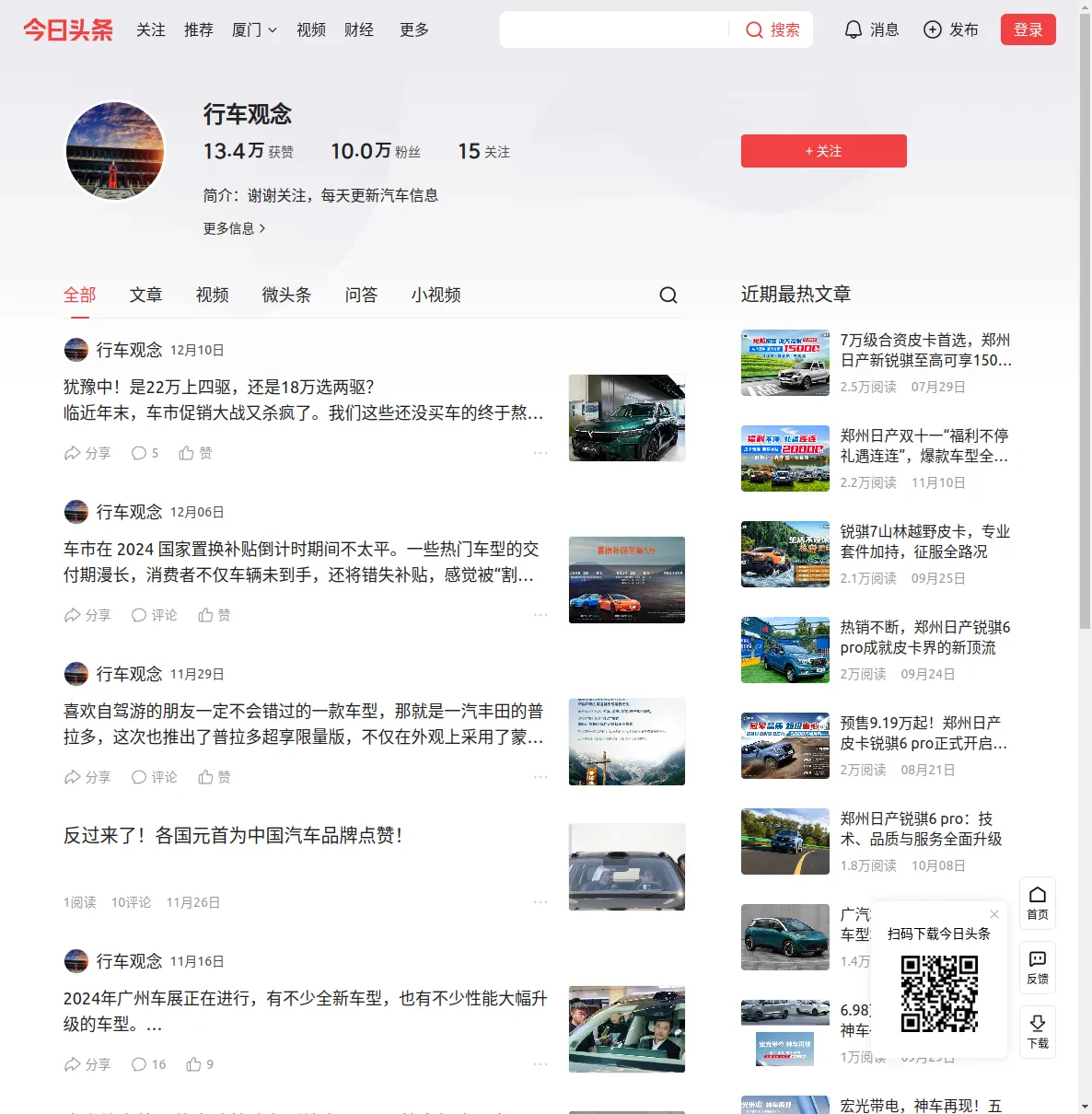The width and height of the screenshot is (1092, 1114).
Task: Click the red + 关注 follow button
Action: [824, 151]
